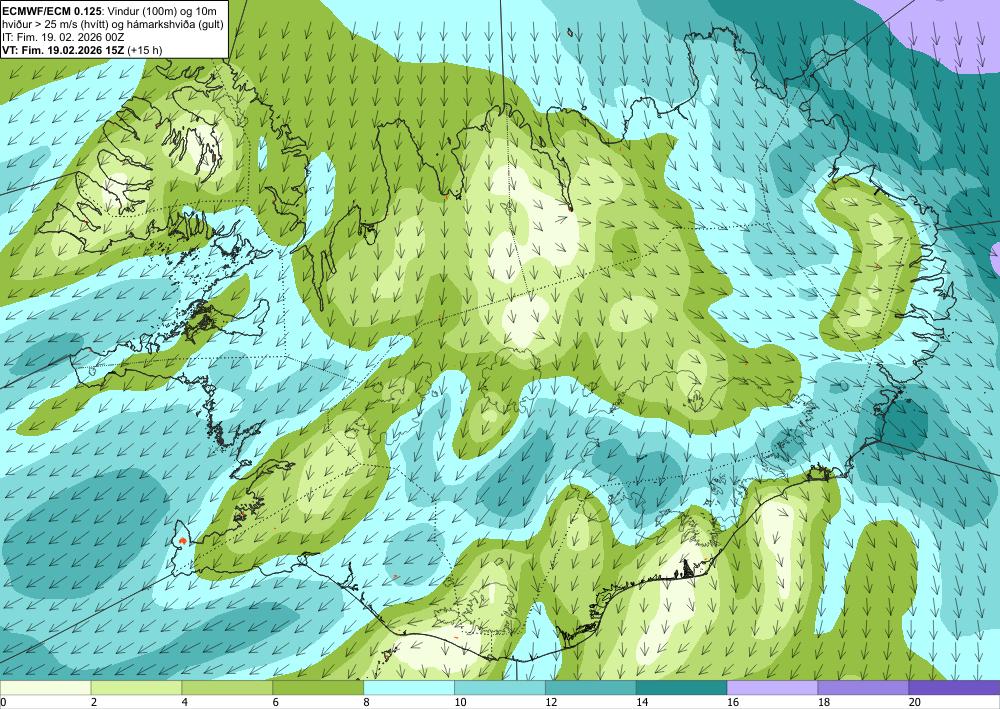This screenshot has height=709, width=1000.
Task: Click the legend scale label '8'
Action: 367,702
